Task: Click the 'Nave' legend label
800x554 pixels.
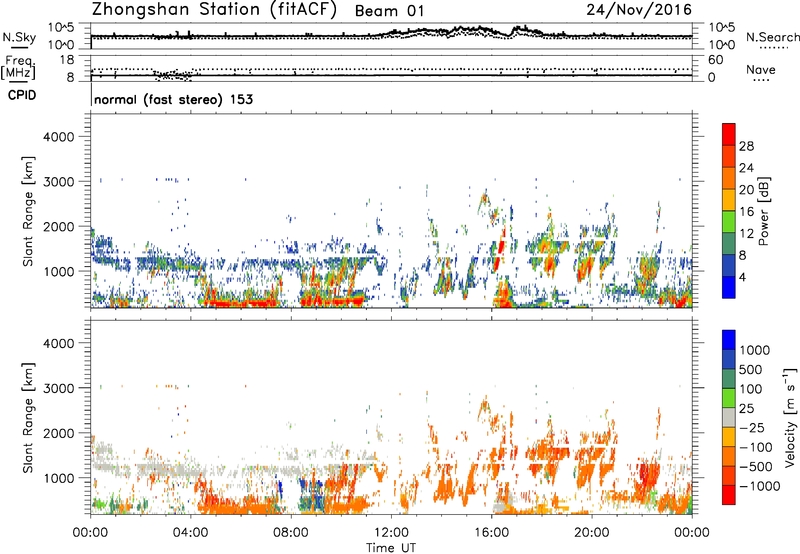Action: (761, 69)
